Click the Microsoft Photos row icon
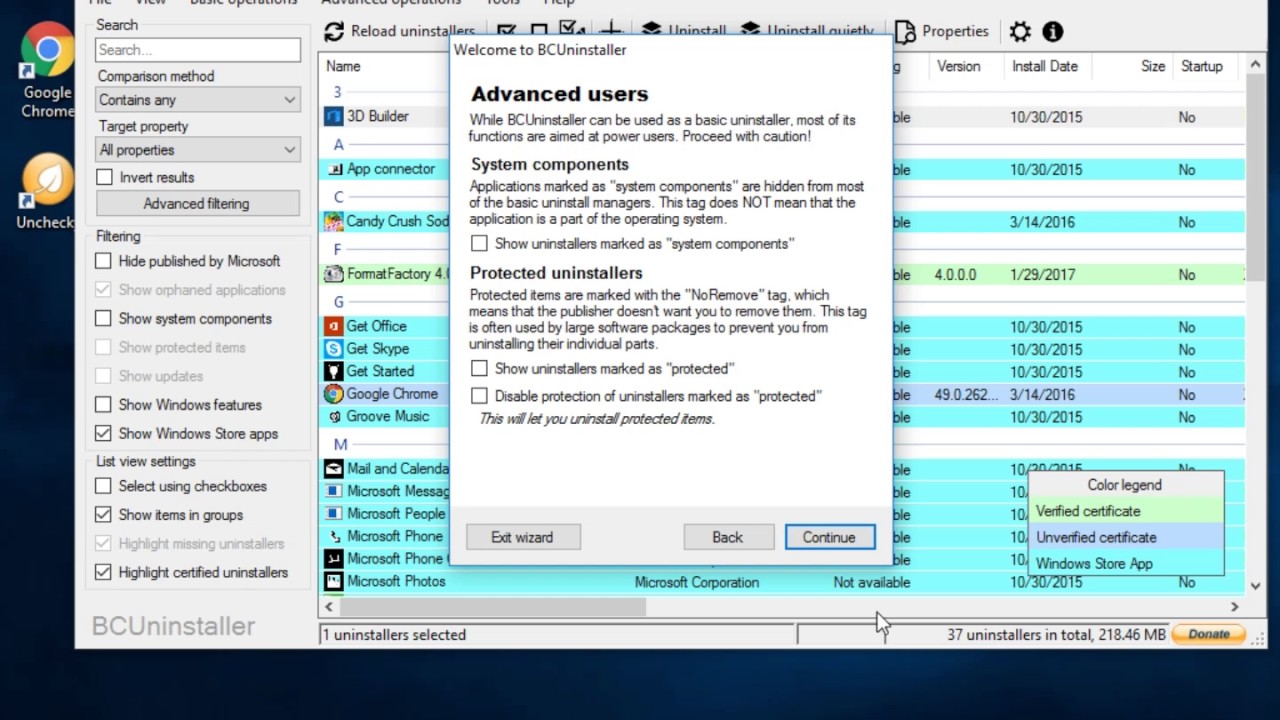The width and height of the screenshot is (1280, 720). pyautogui.click(x=334, y=581)
